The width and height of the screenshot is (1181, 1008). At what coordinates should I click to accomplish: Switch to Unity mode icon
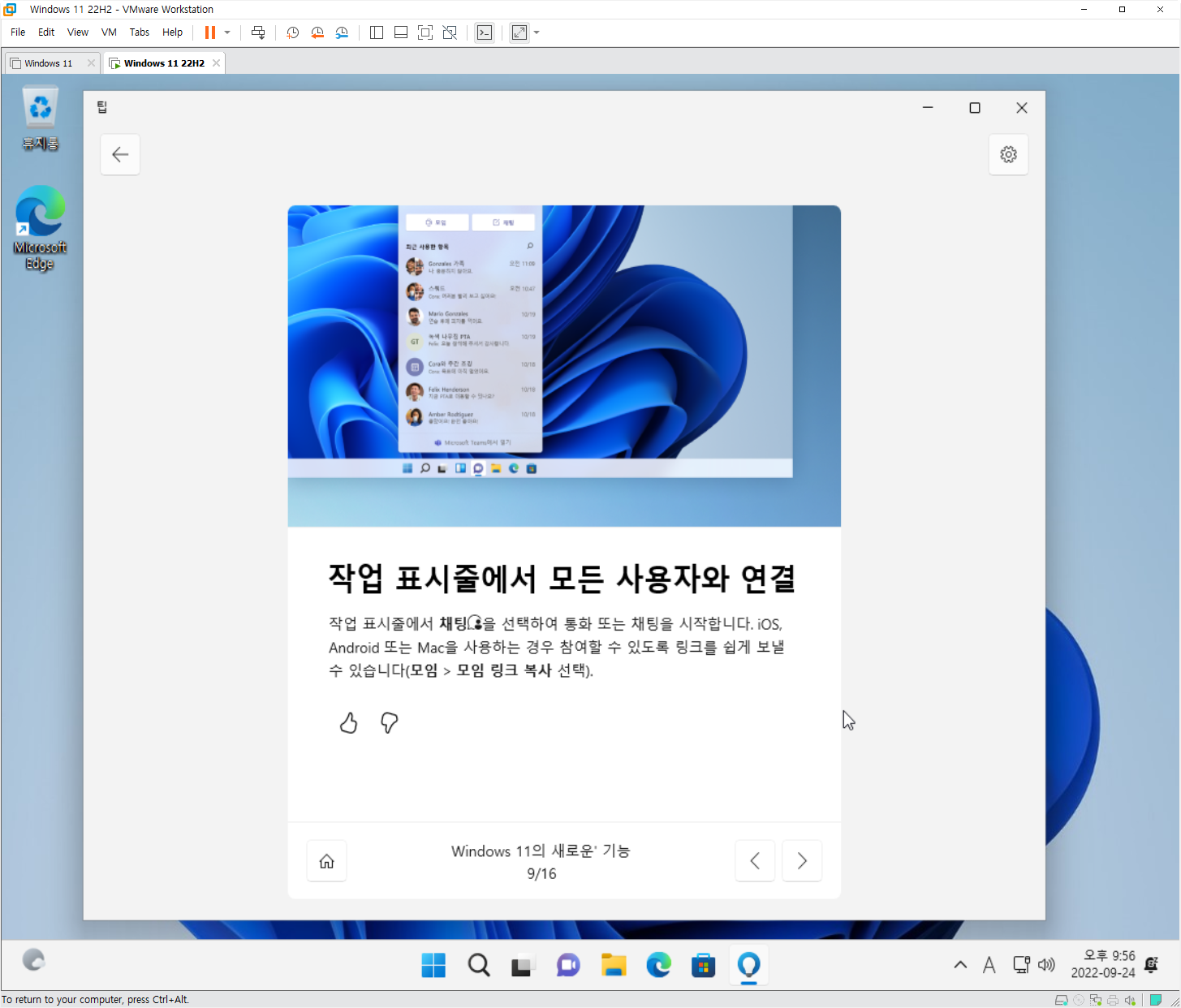tap(450, 32)
